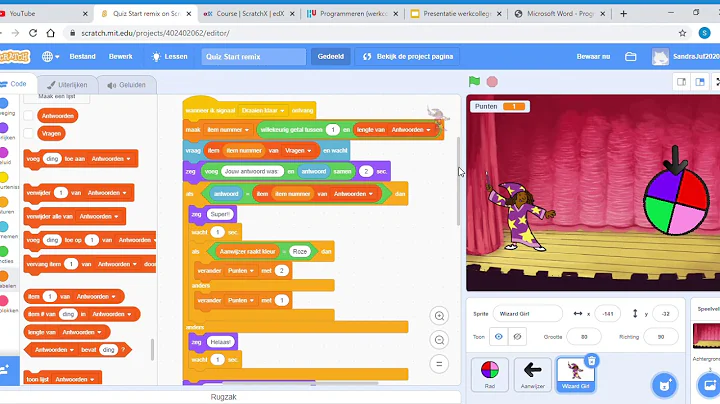
Task: Click the Super! text in zeg block
Action: point(220,214)
